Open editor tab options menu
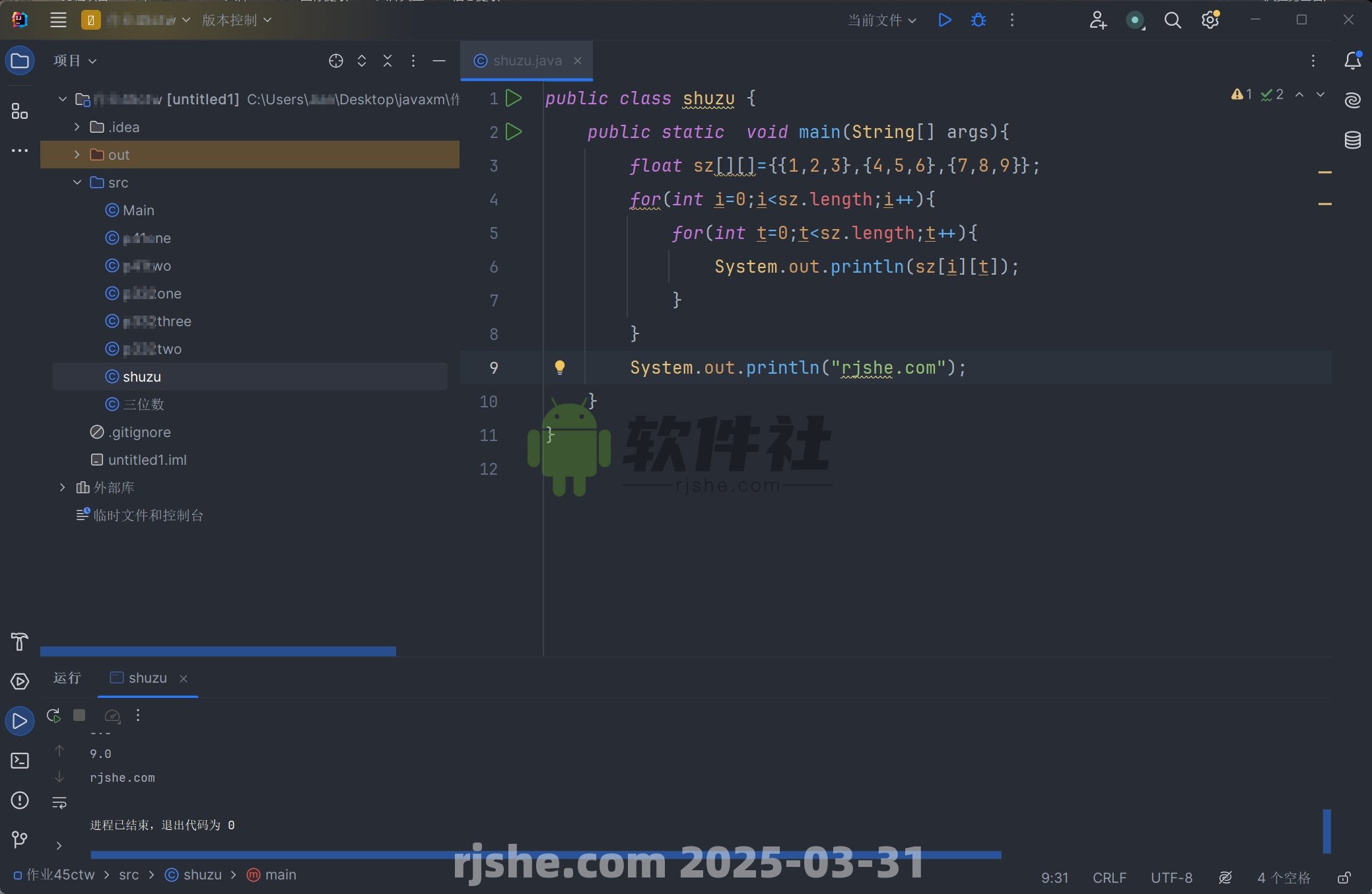This screenshot has height=894, width=1372. coord(1313,61)
